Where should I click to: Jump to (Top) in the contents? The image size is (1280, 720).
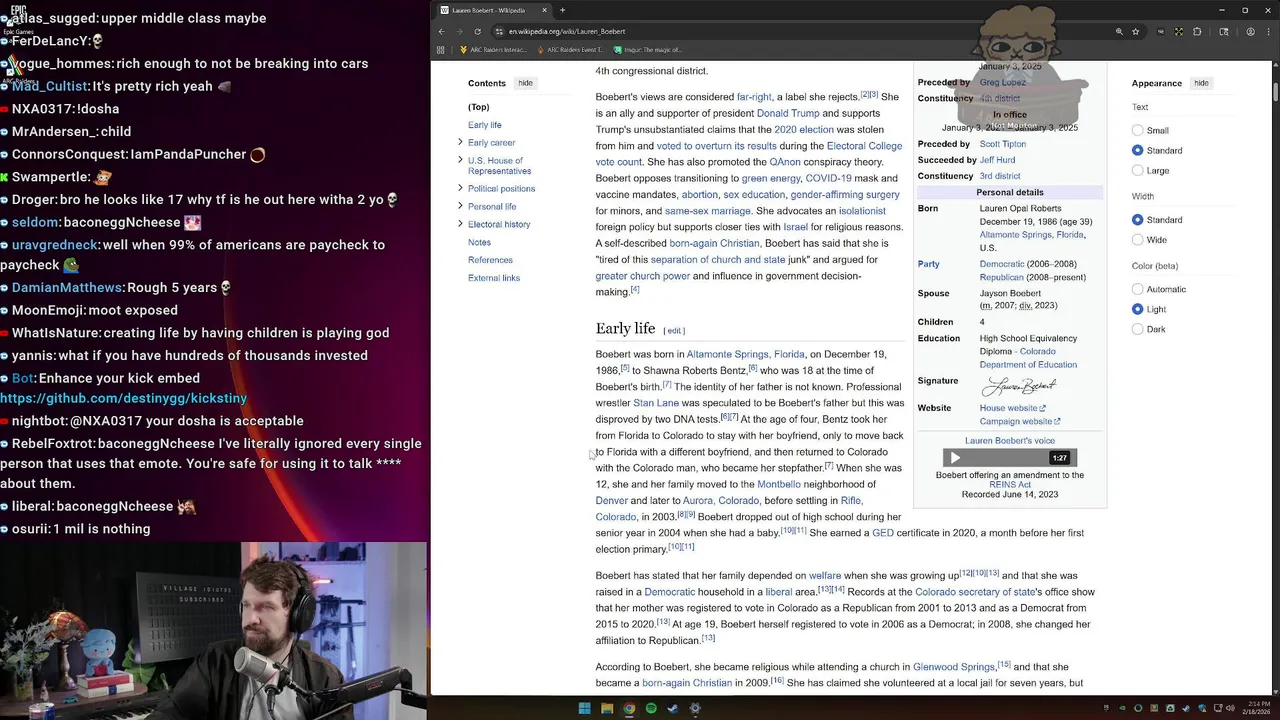pyautogui.click(x=478, y=107)
